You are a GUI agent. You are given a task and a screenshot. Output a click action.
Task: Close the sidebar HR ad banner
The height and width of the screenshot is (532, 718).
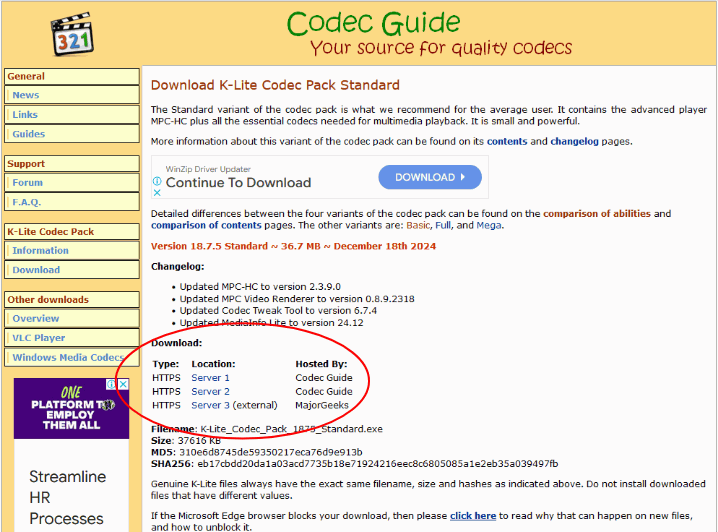(x=123, y=384)
